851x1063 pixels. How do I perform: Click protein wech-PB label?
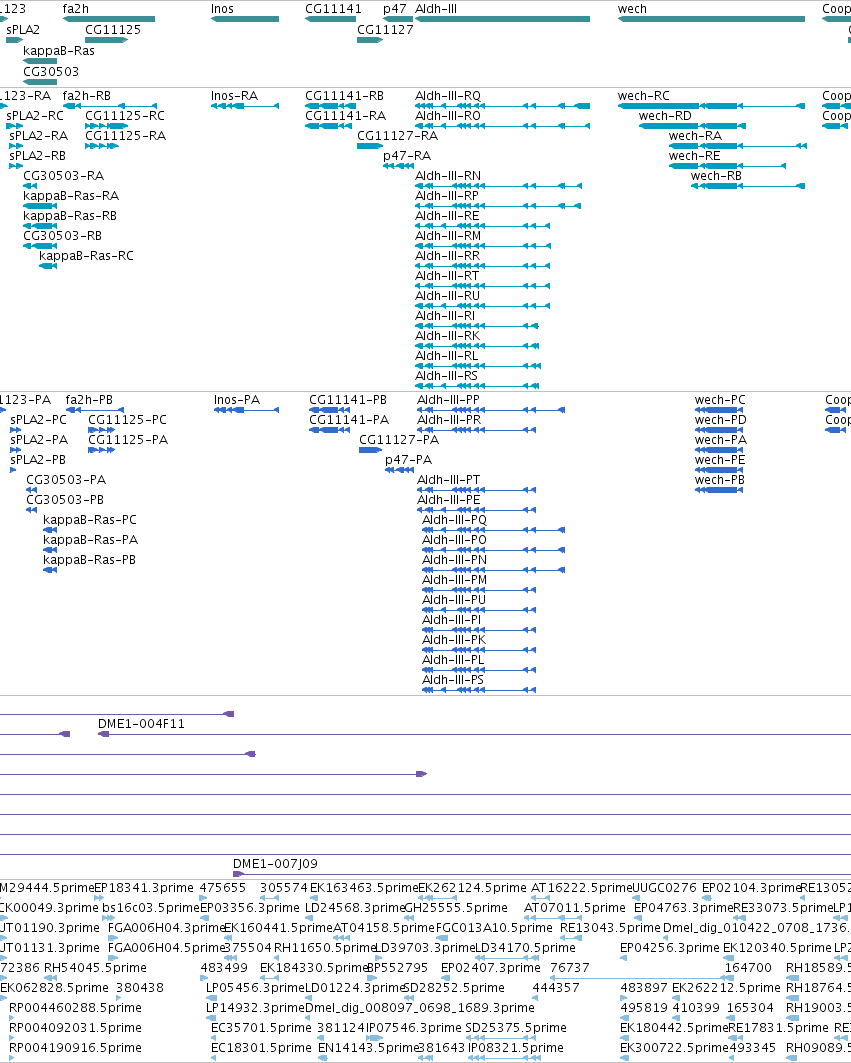pos(720,480)
